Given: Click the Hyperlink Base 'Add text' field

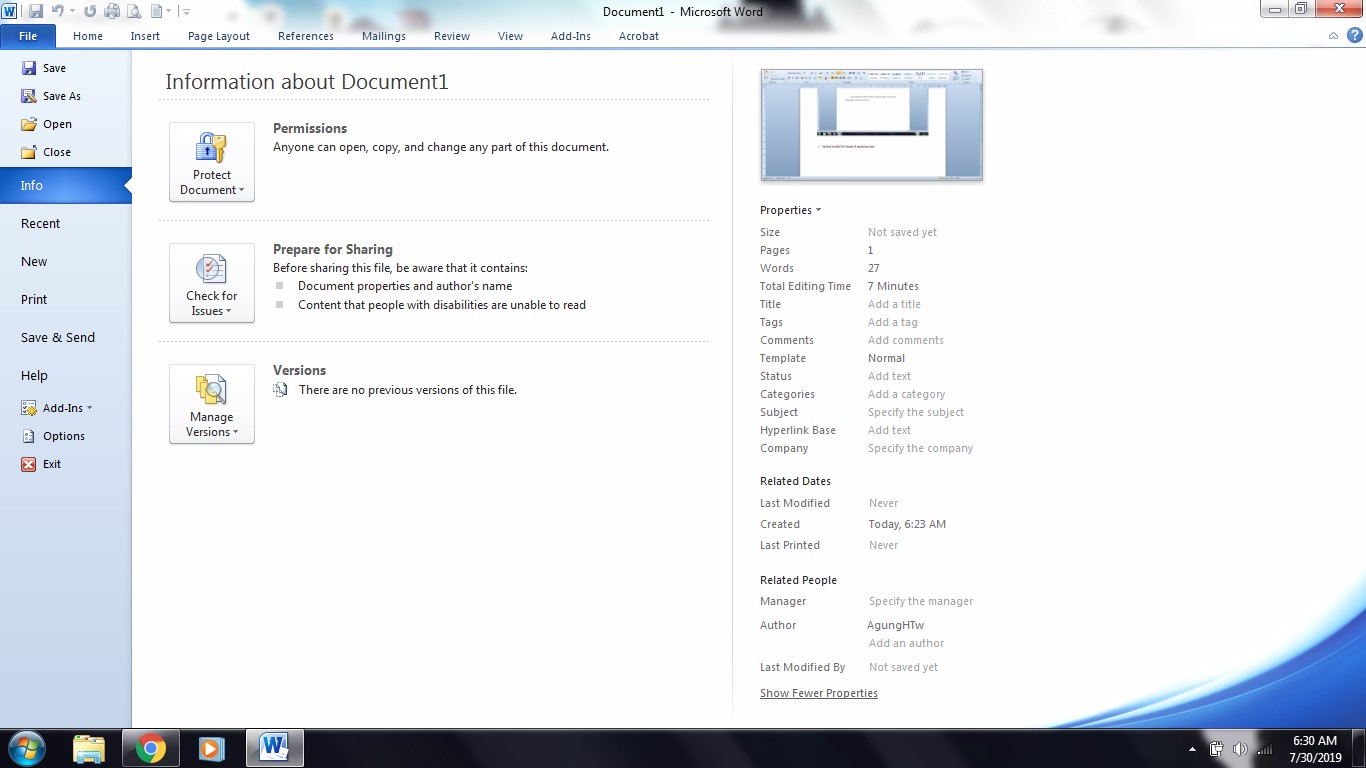Looking at the screenshot, I should point(889,430).
